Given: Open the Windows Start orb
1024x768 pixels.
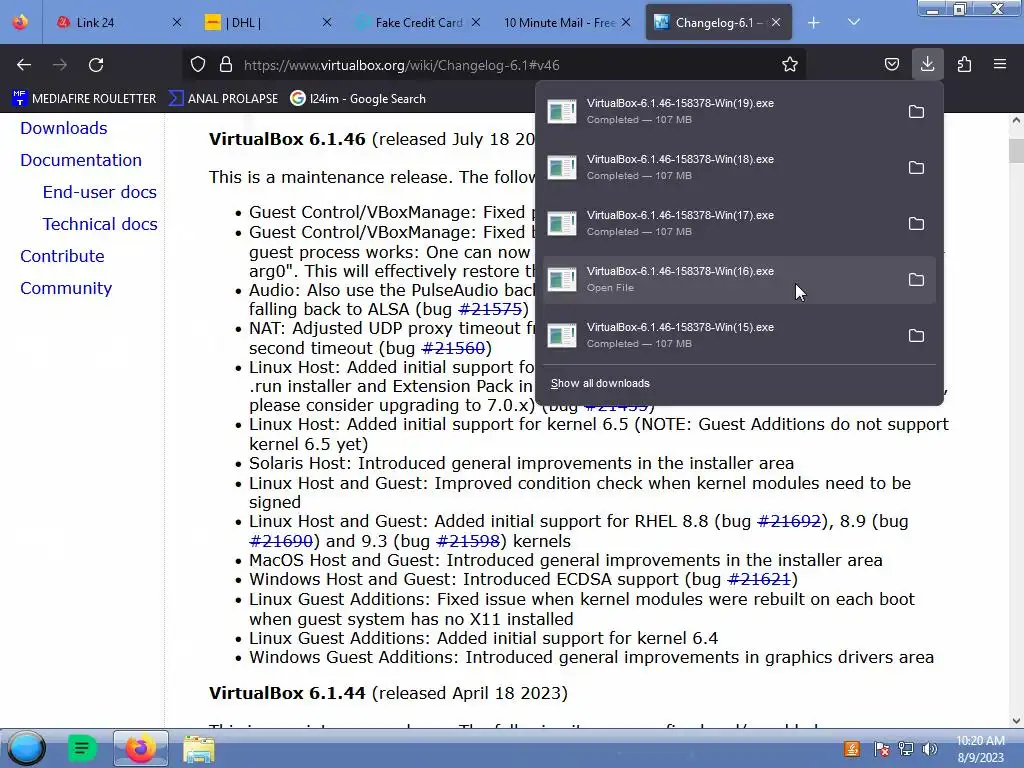Looking at the screenshot, I should [26, 748].
